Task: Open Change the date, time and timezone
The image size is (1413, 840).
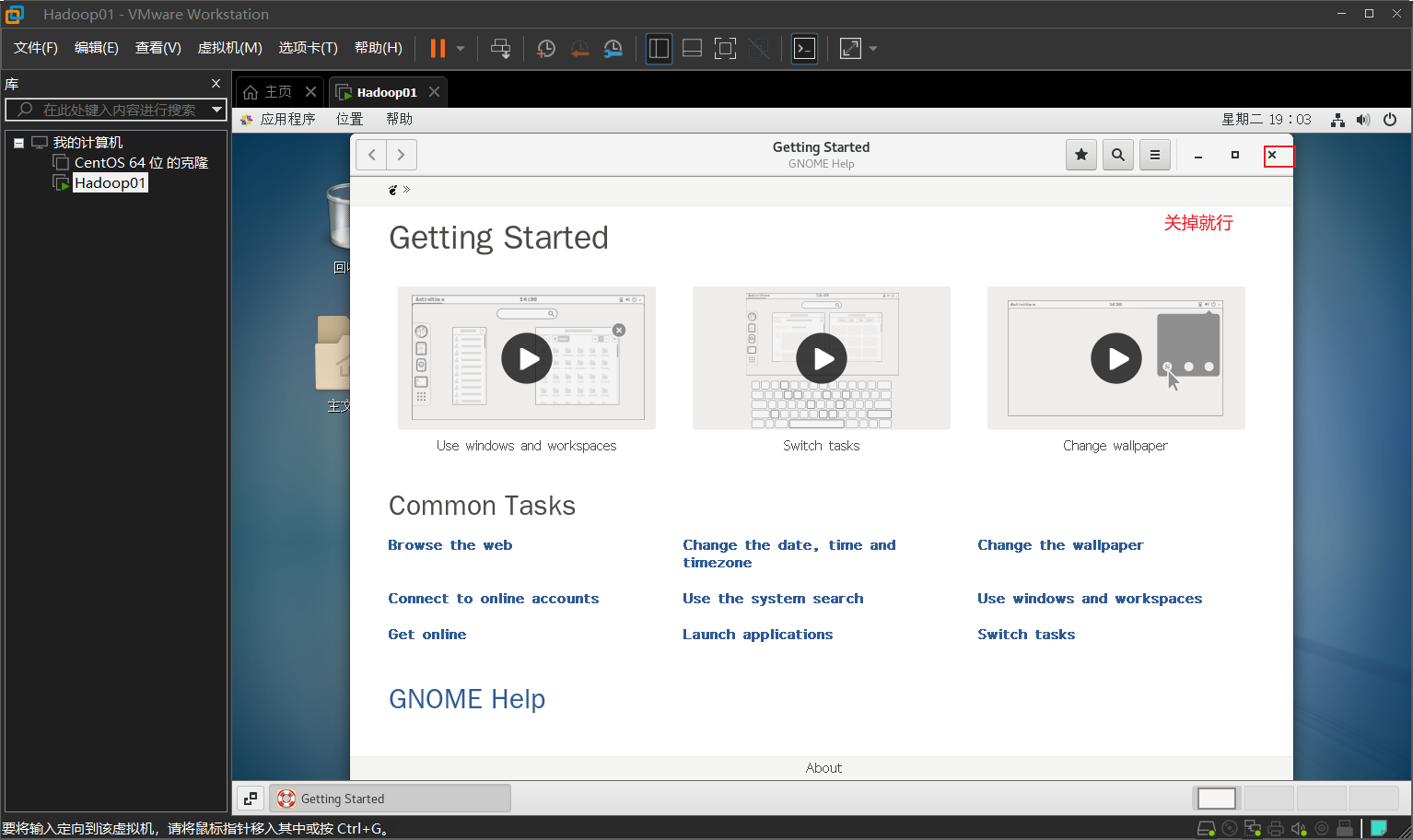Action: pyautogui.click(x=789, y=554)
